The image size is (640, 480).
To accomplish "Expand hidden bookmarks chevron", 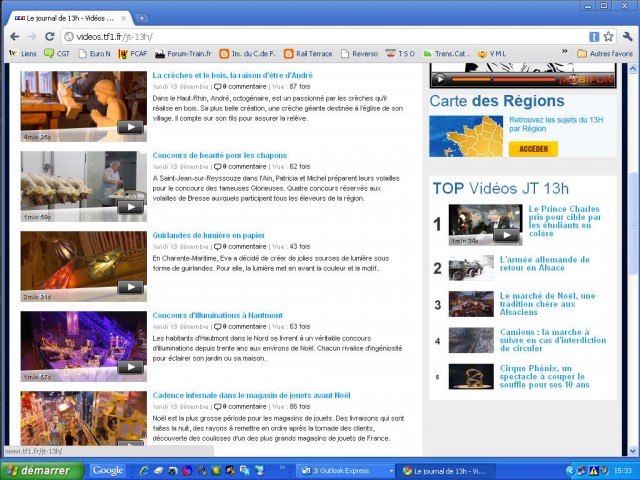I will (564, 51).
